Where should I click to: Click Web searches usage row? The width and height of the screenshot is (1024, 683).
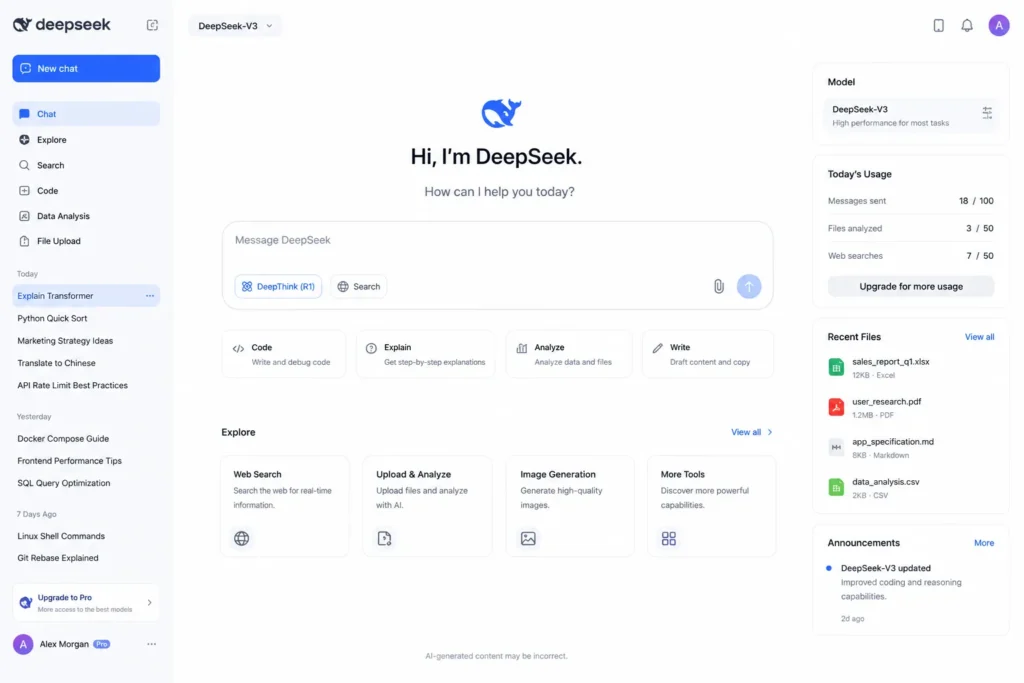(x=910, y=256)
